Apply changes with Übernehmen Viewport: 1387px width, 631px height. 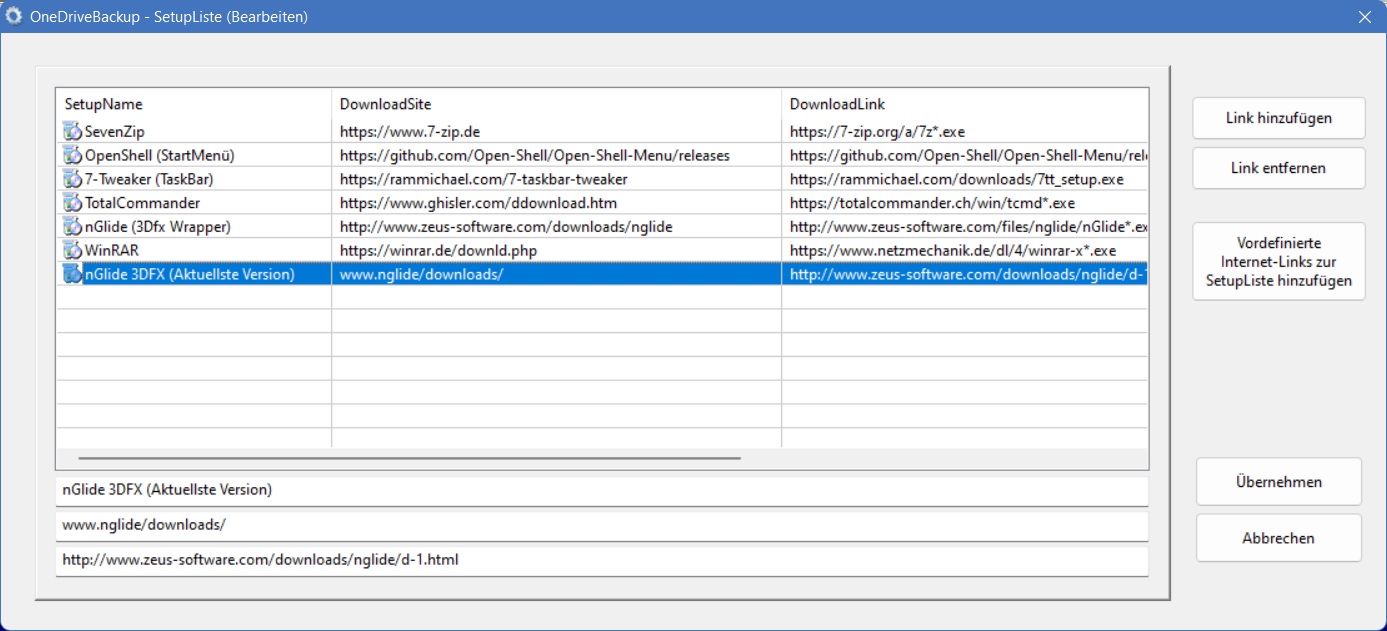tap(1279, 482)
